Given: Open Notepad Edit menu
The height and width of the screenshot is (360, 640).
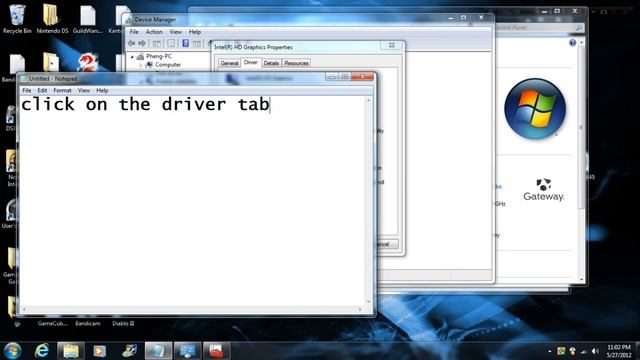Looking at the screenshot, I should click(x=42, y=90).
